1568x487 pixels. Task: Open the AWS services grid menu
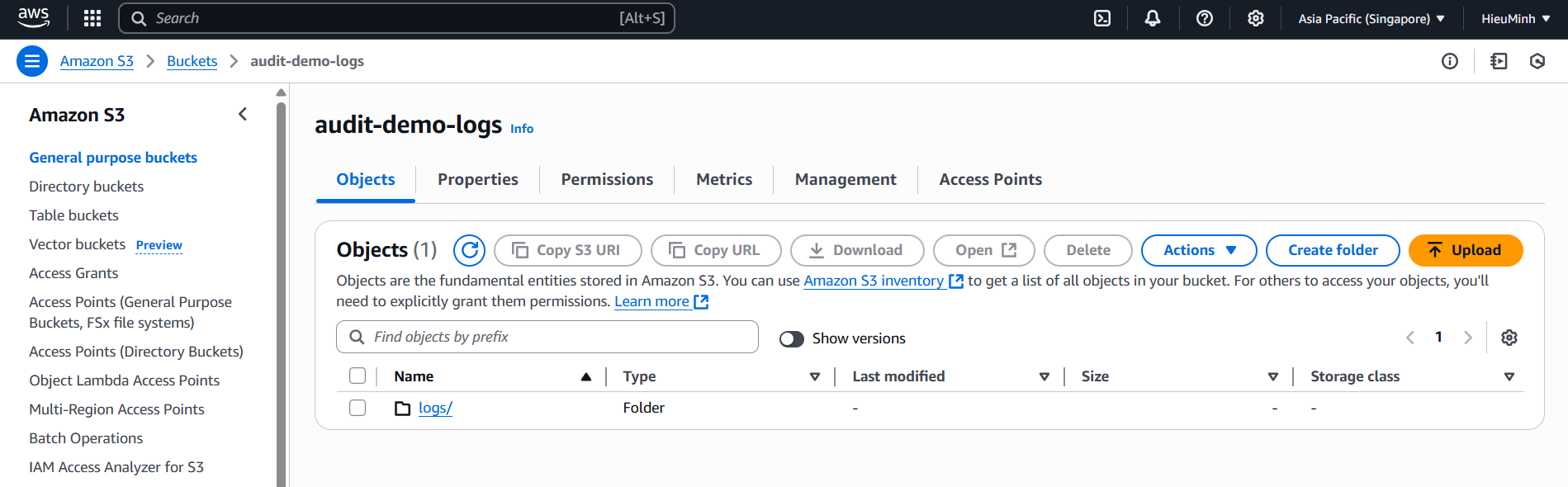tap(92, 18)
